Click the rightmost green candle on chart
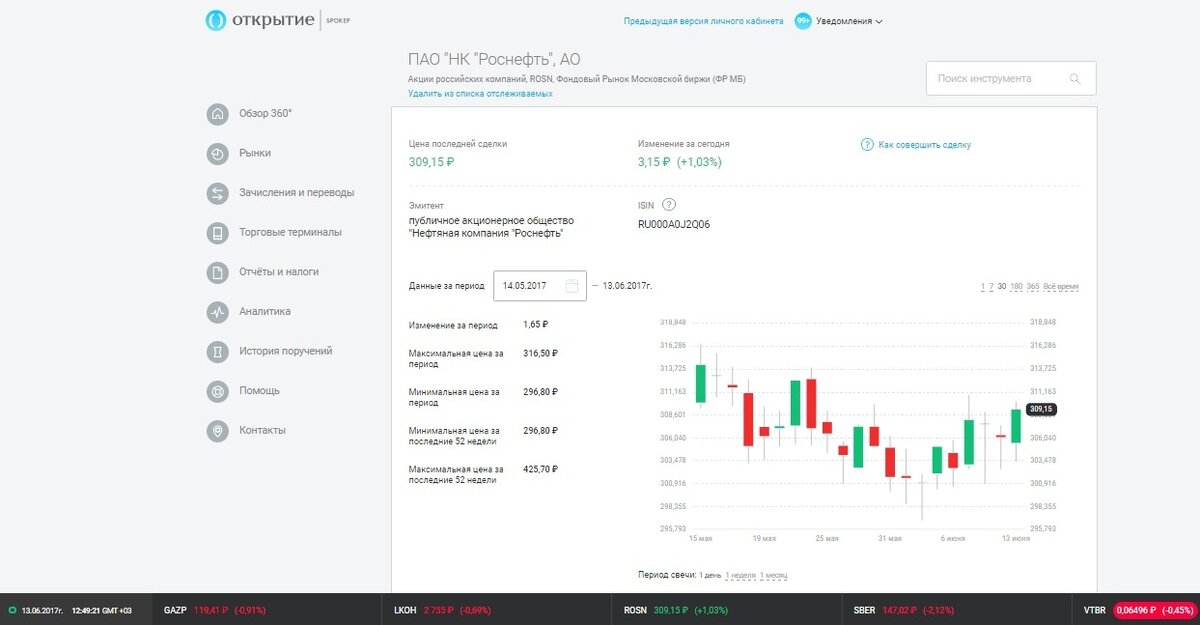Viewport: 1200px width, 625px height. click(x=1016, y=426)
